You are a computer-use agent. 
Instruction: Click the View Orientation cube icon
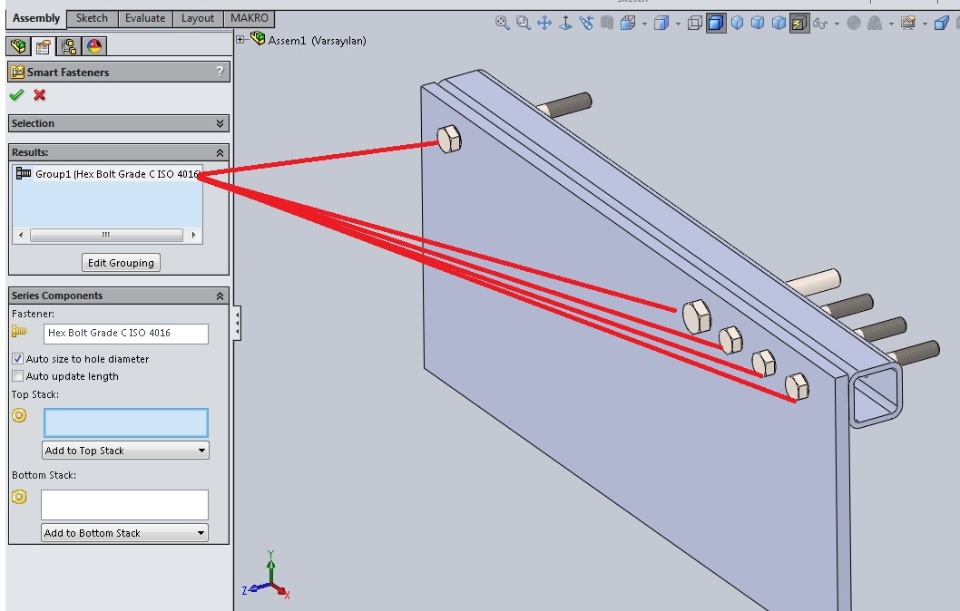pyautogui.click(x=661, y=23)
